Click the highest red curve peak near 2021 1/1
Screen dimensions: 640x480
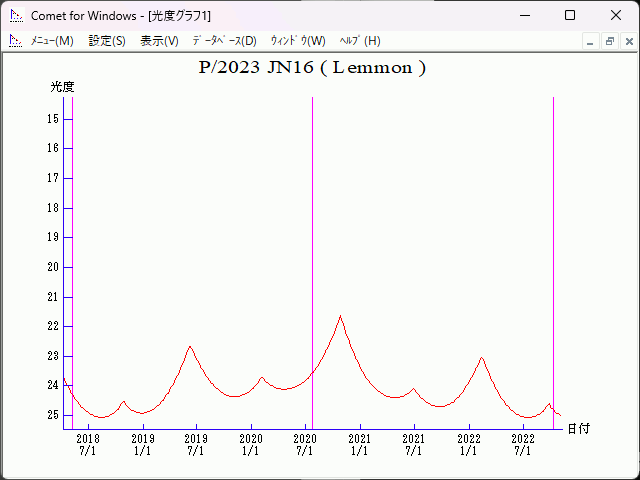tap(341, 317)
